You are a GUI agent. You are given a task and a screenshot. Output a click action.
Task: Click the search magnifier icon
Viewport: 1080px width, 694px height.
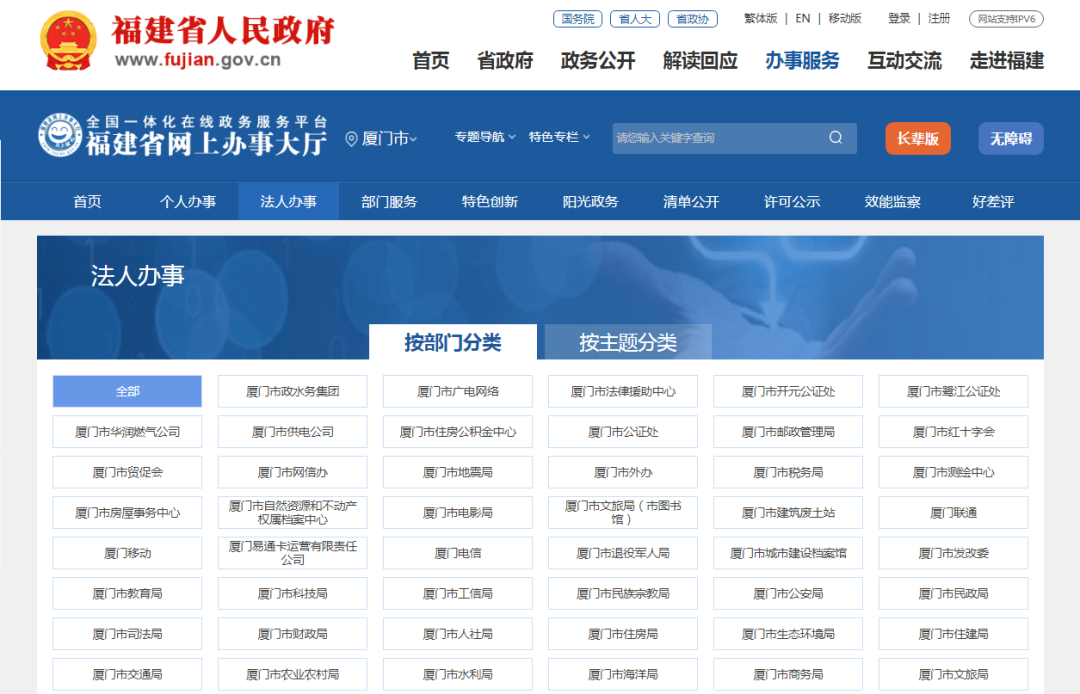(x=836, y=138)
